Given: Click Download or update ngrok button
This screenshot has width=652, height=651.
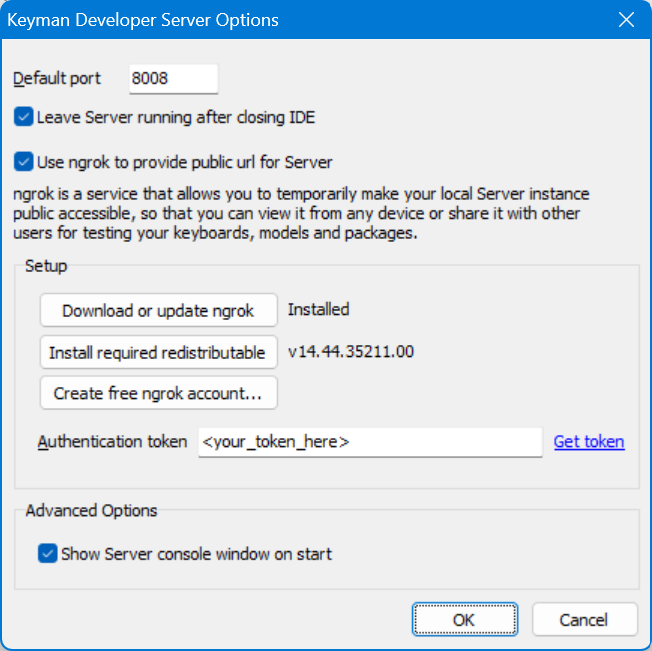Looking at the screenshot, I should [x=158, y=310].
